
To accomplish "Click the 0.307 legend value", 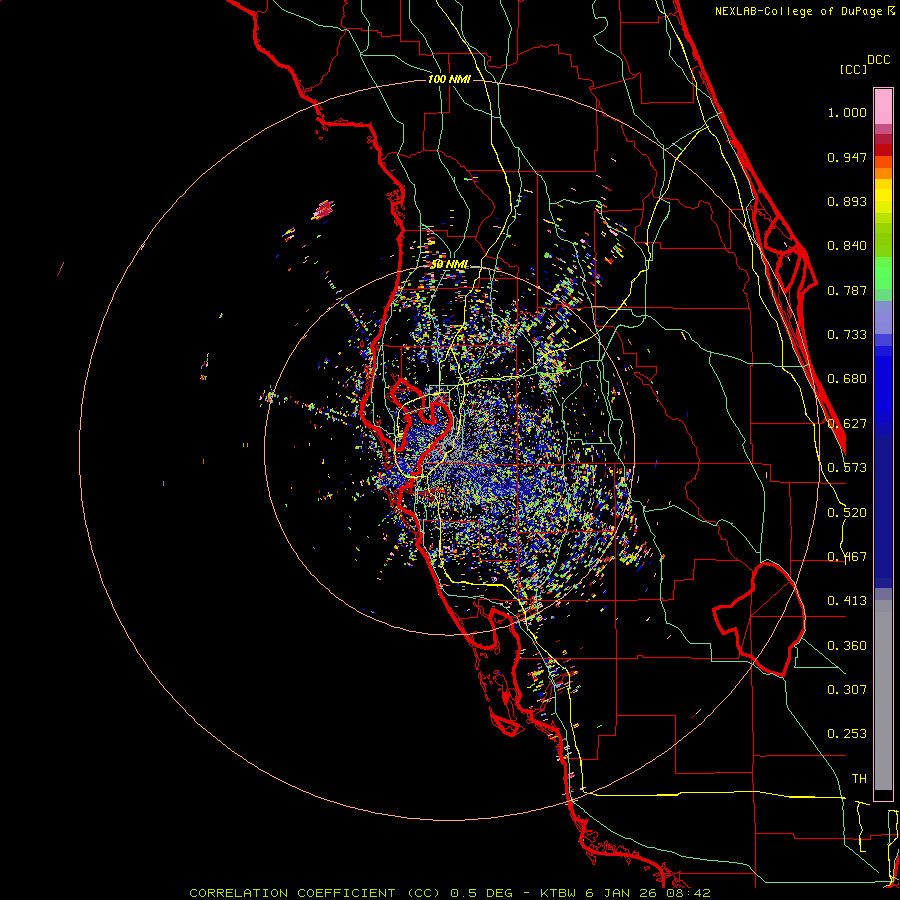I will click(x=847, y=690).
